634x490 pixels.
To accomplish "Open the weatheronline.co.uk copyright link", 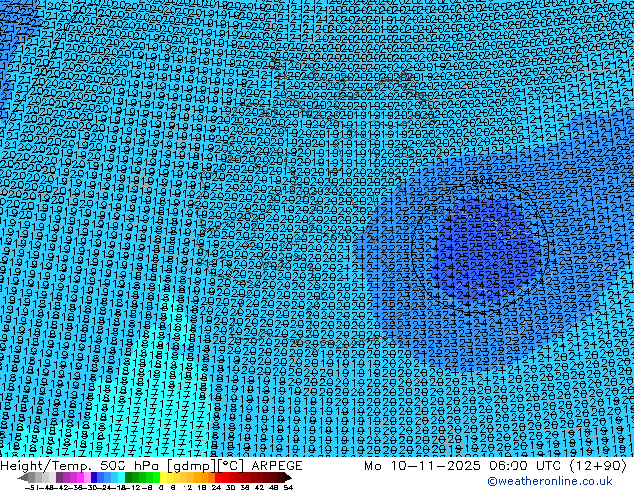I will (x=550, y=481).
